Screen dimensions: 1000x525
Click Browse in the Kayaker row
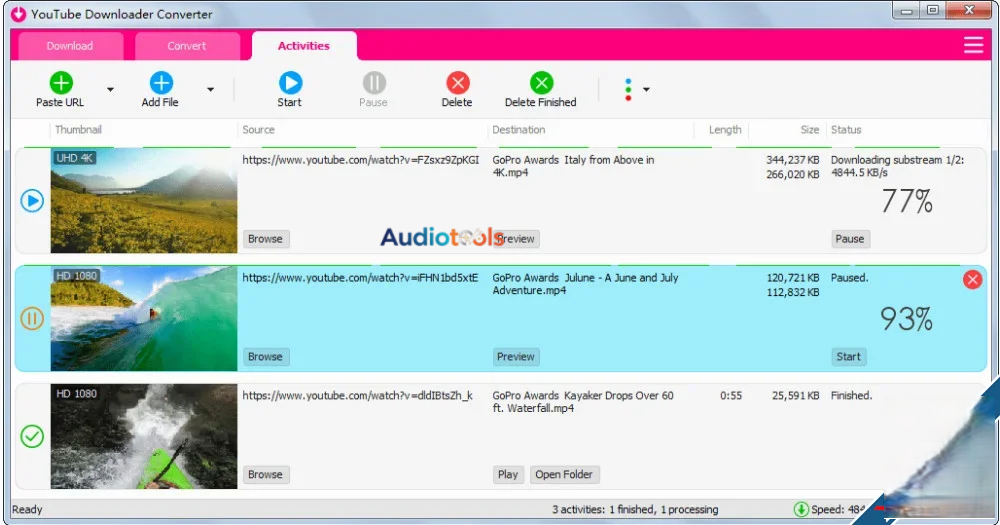(265, 475)
